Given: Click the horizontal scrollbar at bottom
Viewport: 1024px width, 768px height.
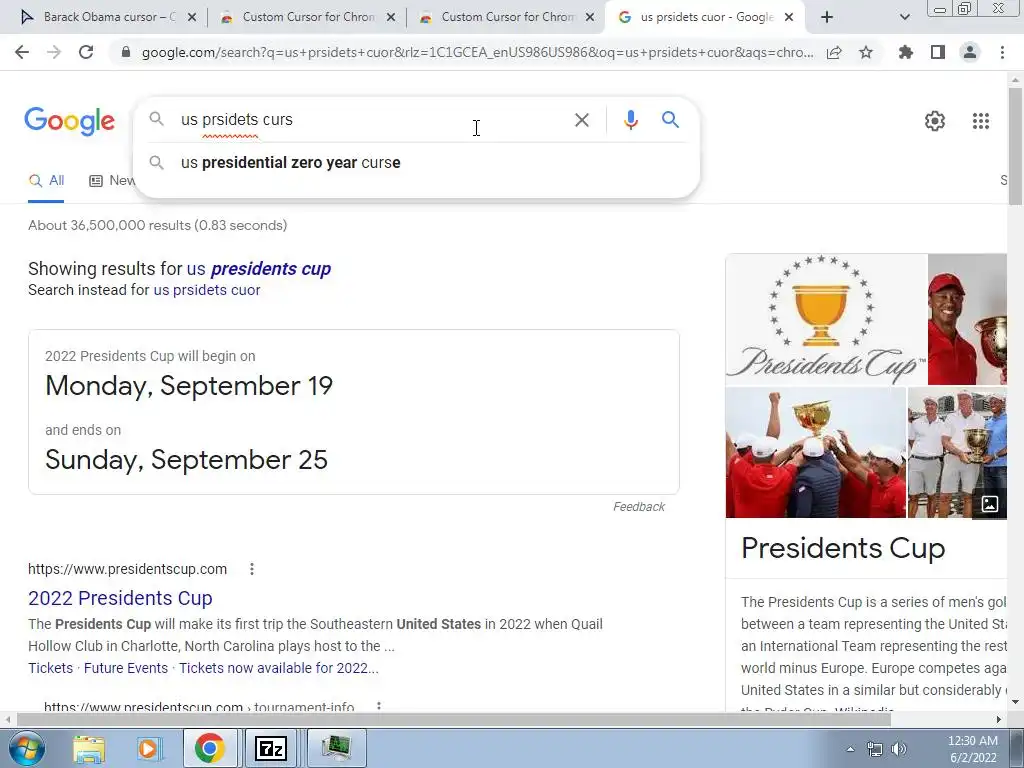Looking at the screenshot, I should pos(453,719).
